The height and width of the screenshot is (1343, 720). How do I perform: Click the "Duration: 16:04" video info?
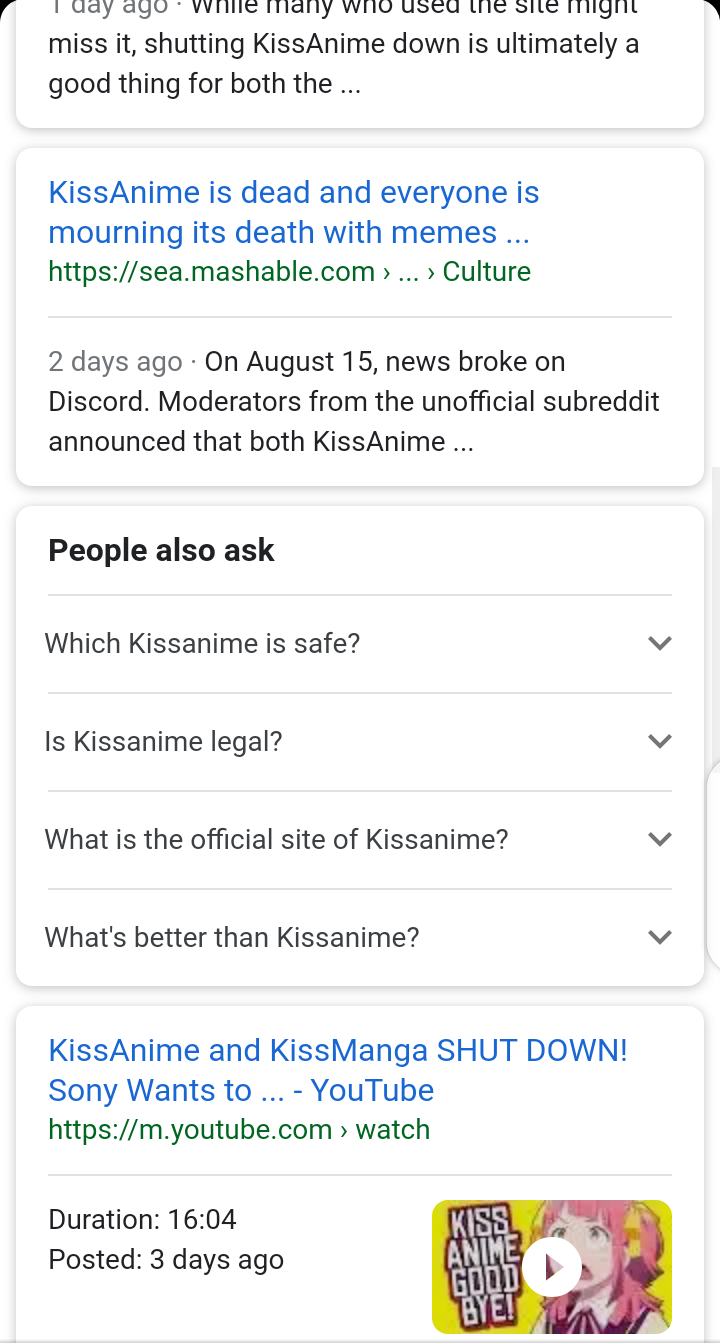[x=142, y=1220]
